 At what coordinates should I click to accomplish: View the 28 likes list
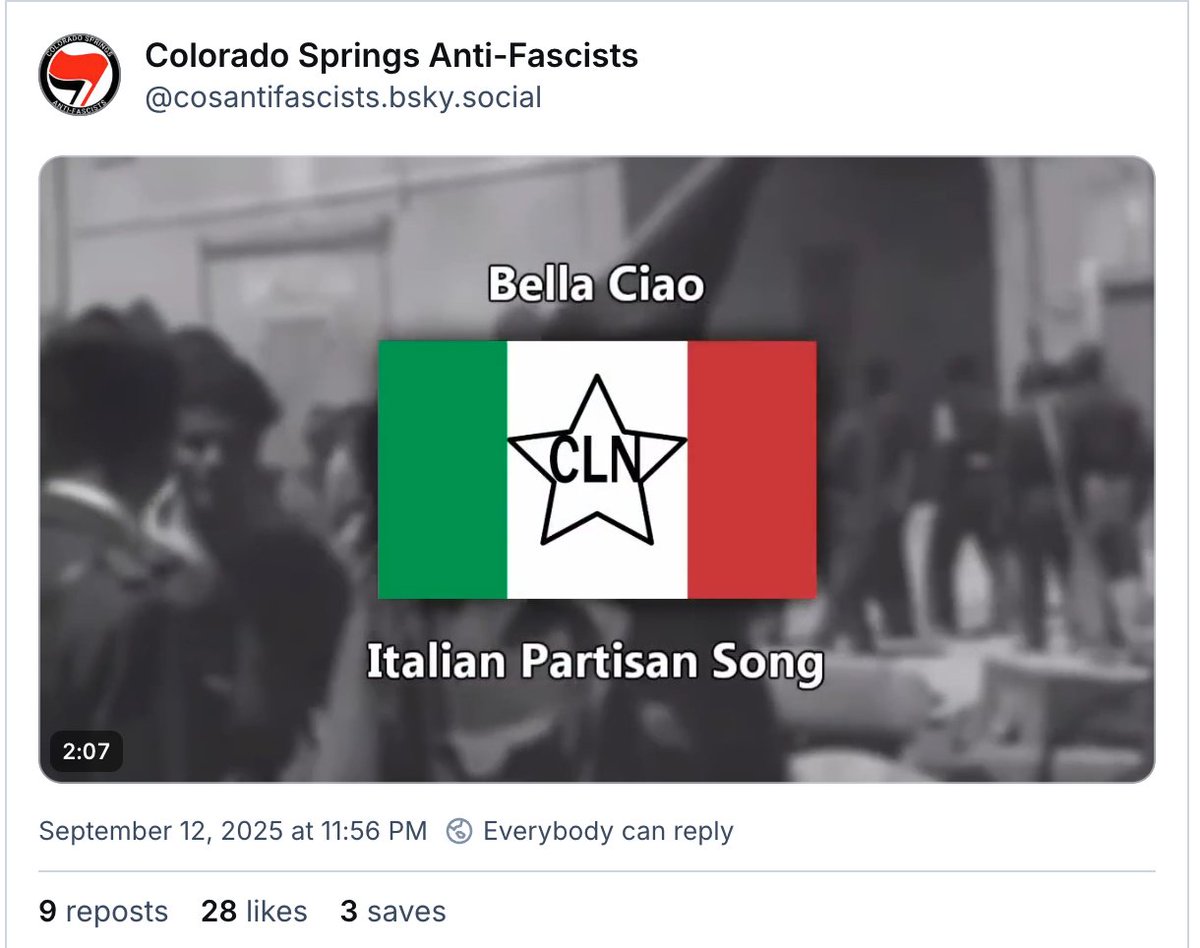click(254, 911)
